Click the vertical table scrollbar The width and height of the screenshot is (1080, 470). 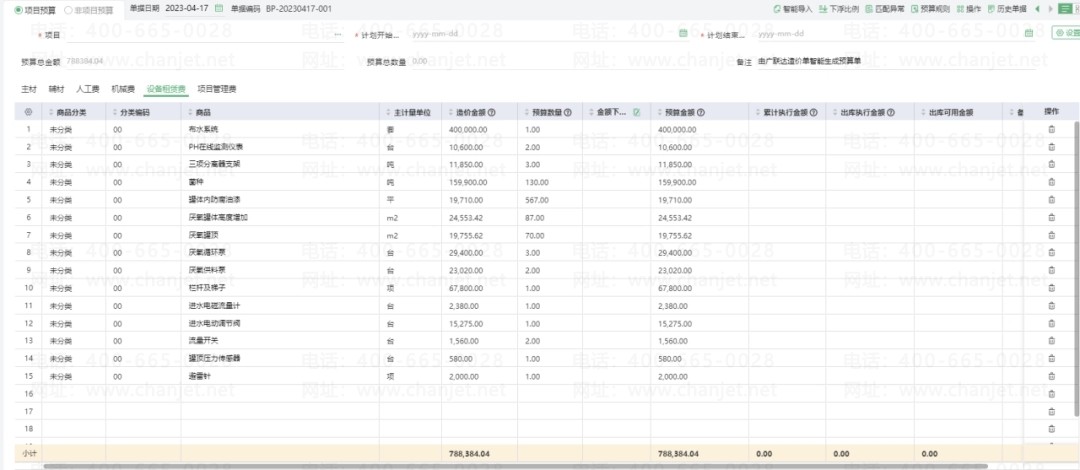tap(1077, 269)
